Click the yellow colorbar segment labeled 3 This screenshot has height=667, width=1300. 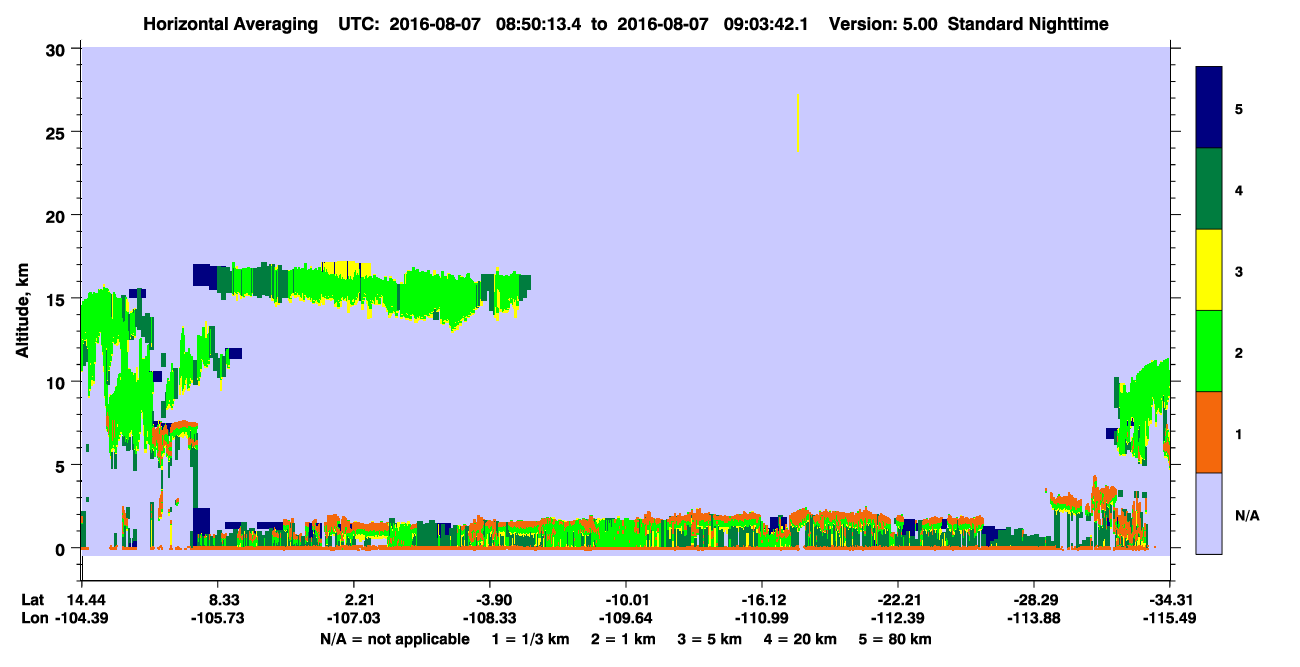[1209, 270]
